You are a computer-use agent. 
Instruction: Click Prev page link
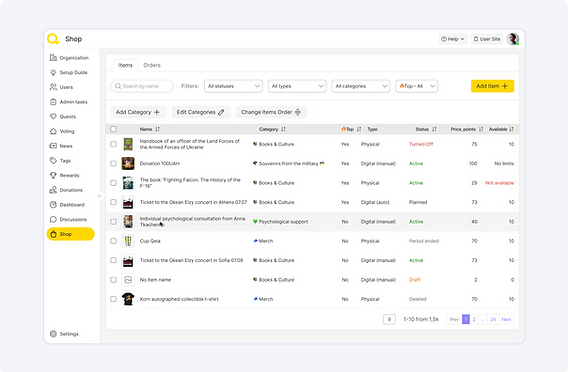point(454,319)
